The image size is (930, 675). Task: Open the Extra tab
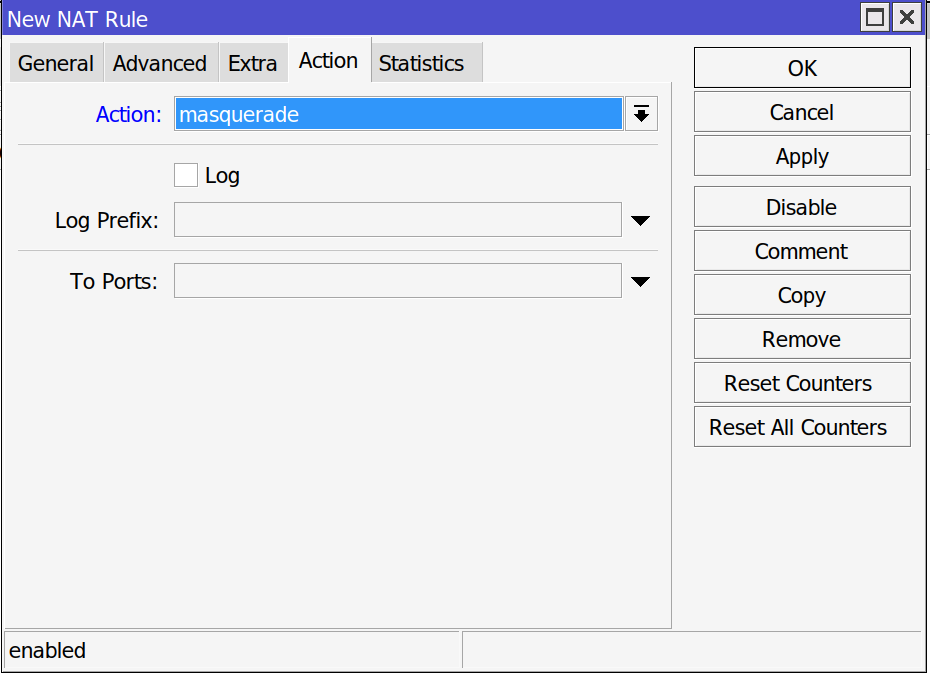253,63
